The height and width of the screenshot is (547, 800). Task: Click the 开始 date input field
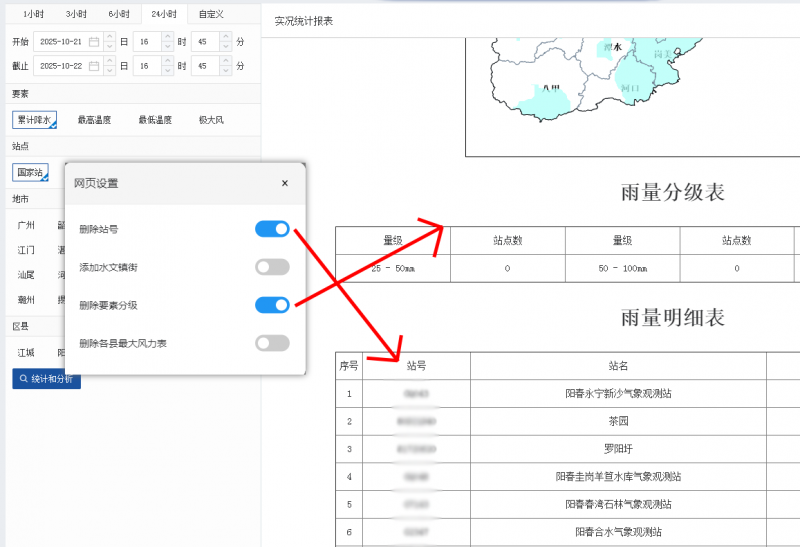[x=62, y=42]
